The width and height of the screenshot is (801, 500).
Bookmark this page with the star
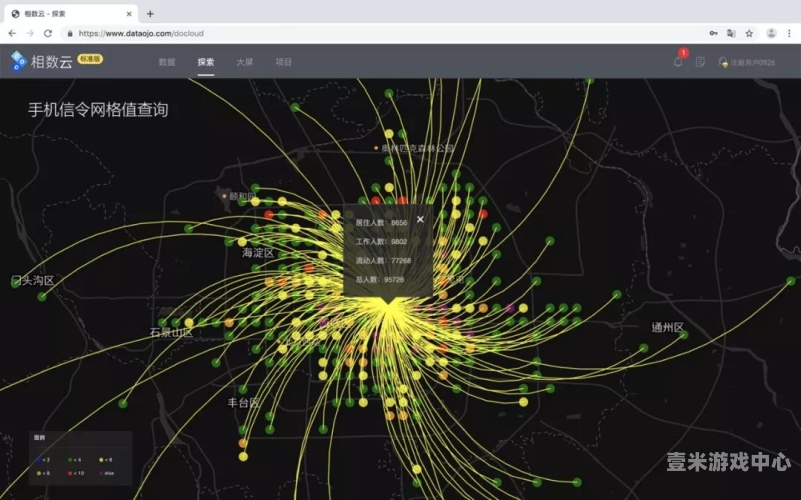click(749, 33)
